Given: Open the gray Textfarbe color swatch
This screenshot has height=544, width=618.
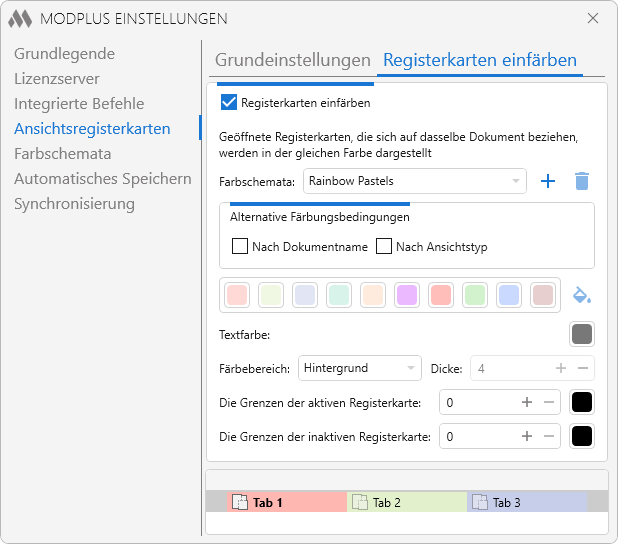Looking at the screenshot, I should point(582,334).
